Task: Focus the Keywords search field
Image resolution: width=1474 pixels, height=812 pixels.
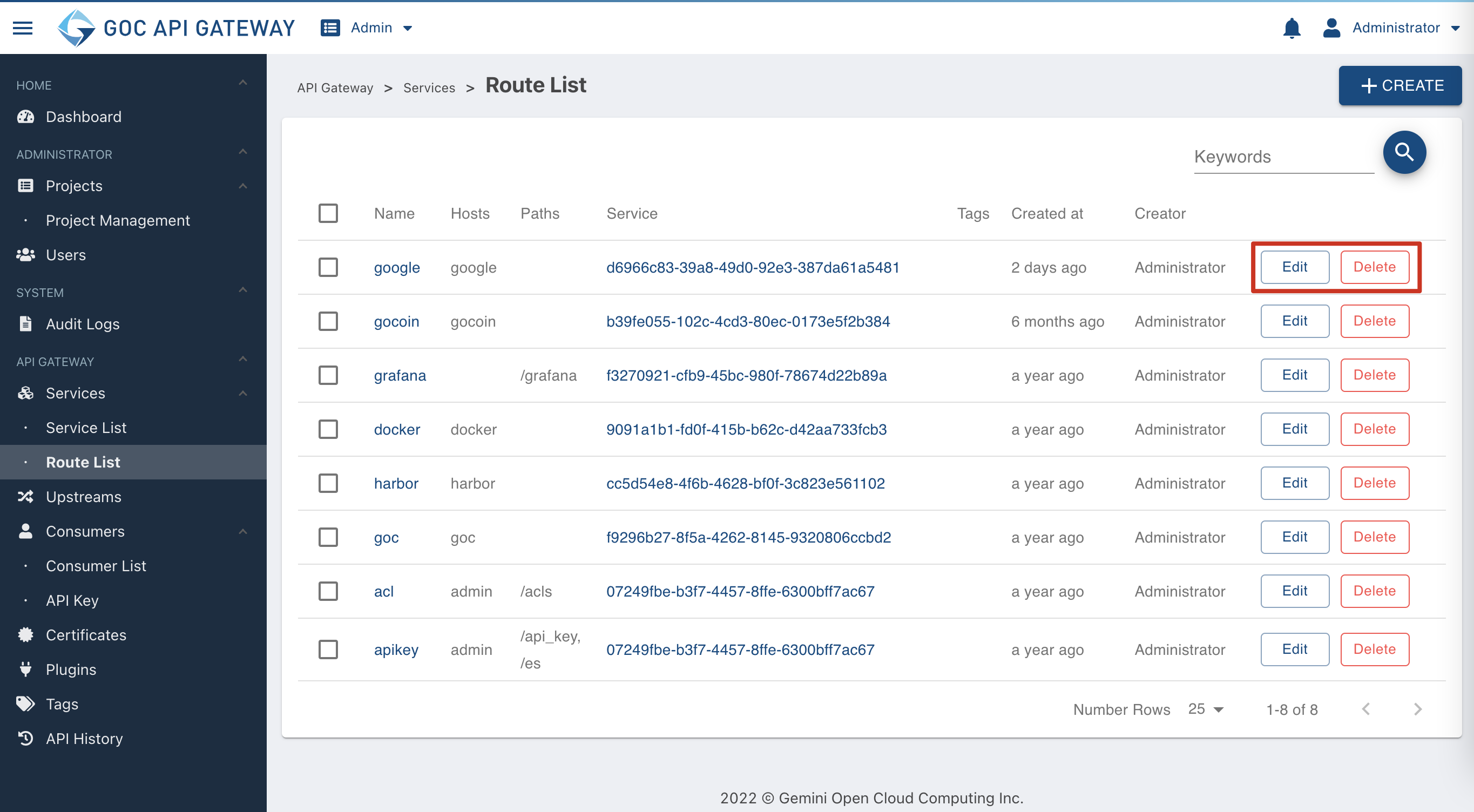Action: 1283,157
